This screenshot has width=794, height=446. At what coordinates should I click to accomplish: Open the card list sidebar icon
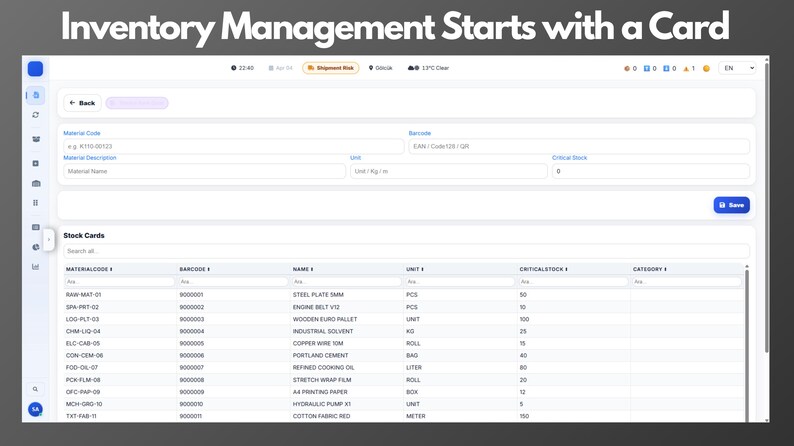pyautogui.click(x=35, y=227)
